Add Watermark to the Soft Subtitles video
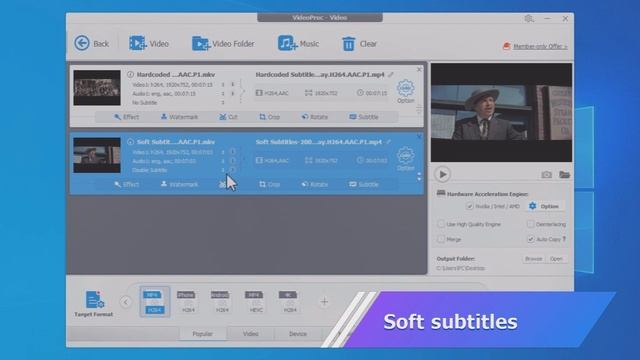 click(x=179, y=184)
